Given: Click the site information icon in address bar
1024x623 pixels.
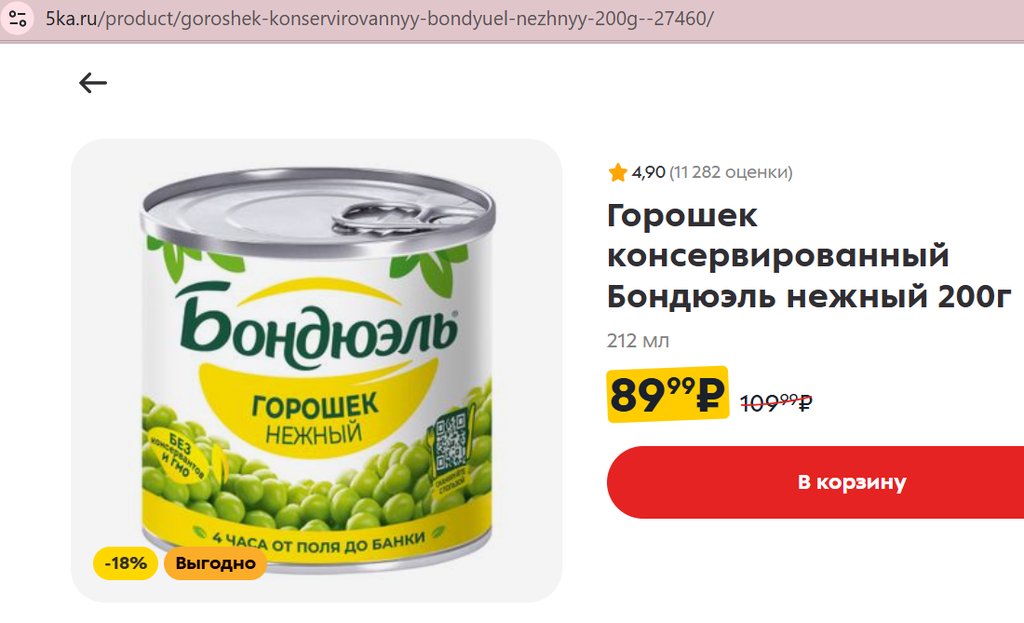Looking at the screenshot, I should 18,18.
